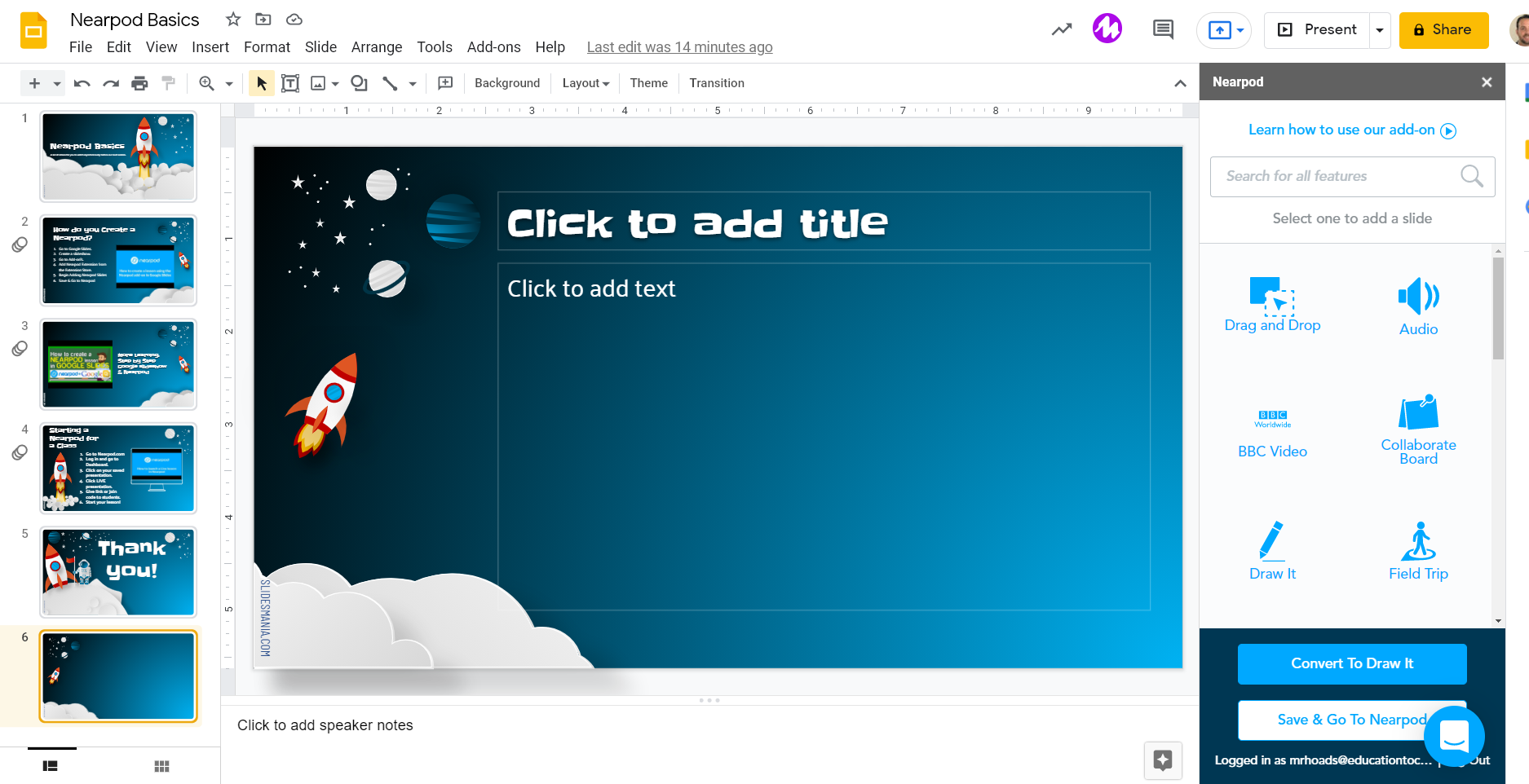The image size is (1529, 784).
Task: Add a Field Trip activity
Action: click(1419, 551)
